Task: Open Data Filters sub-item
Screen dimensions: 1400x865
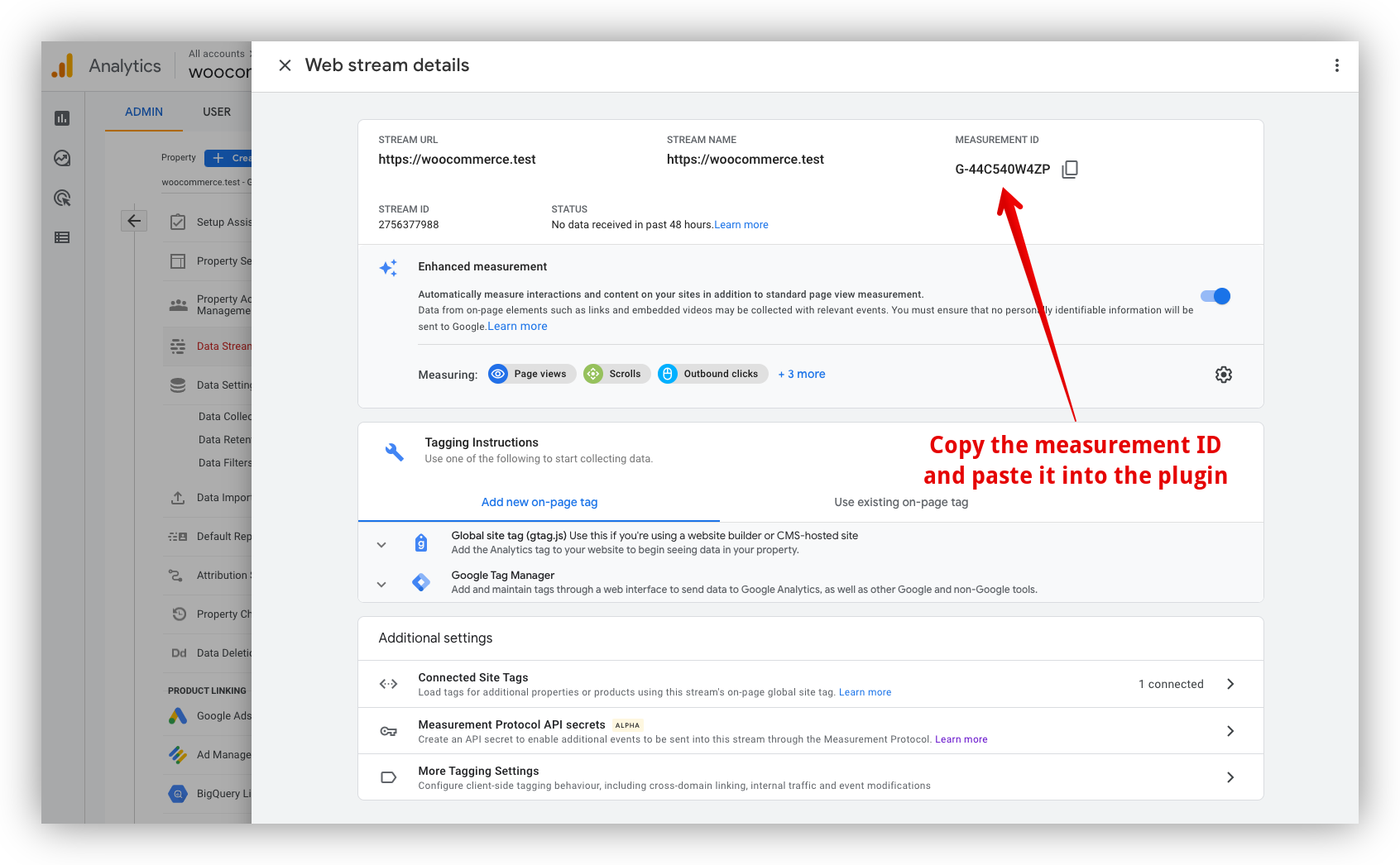Action: pos(224,463)
